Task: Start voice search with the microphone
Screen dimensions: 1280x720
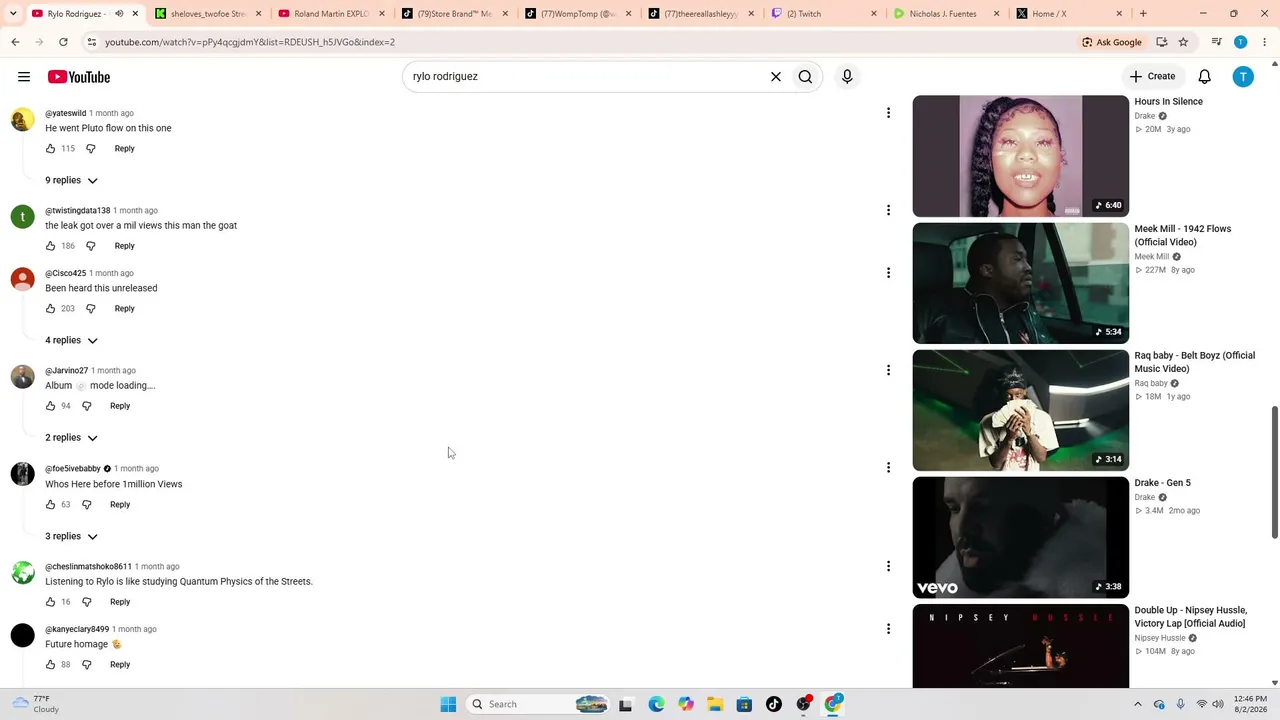Action: (847, 76)
